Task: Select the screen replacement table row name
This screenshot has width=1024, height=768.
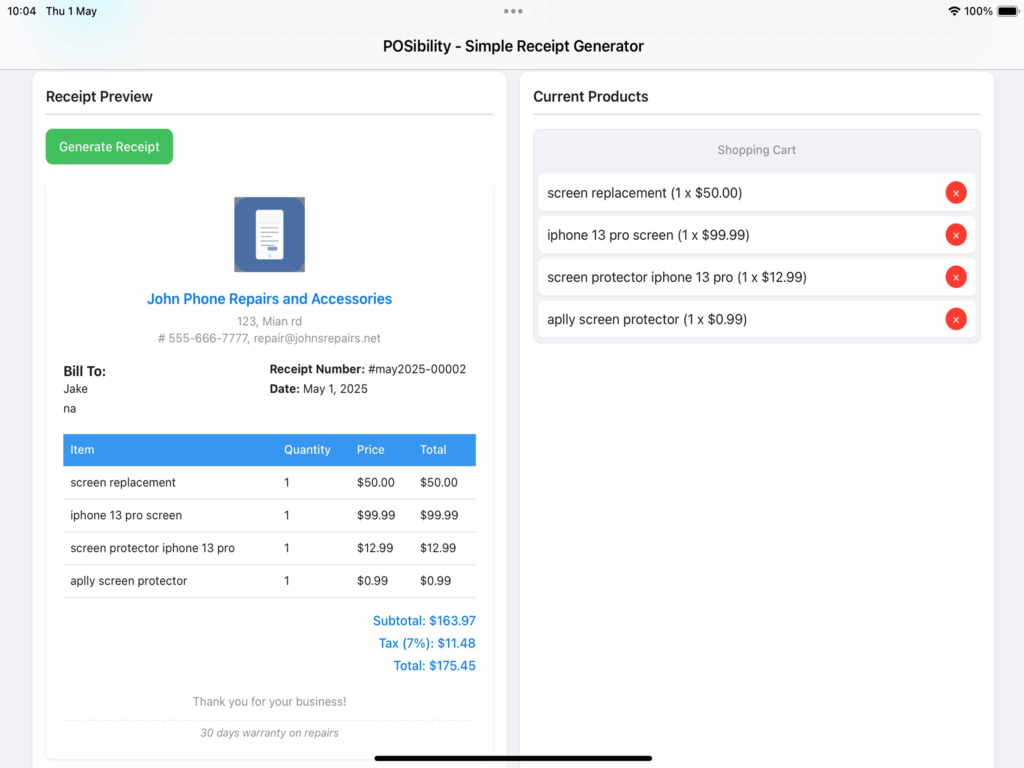Action: click(x=123, y=483)
